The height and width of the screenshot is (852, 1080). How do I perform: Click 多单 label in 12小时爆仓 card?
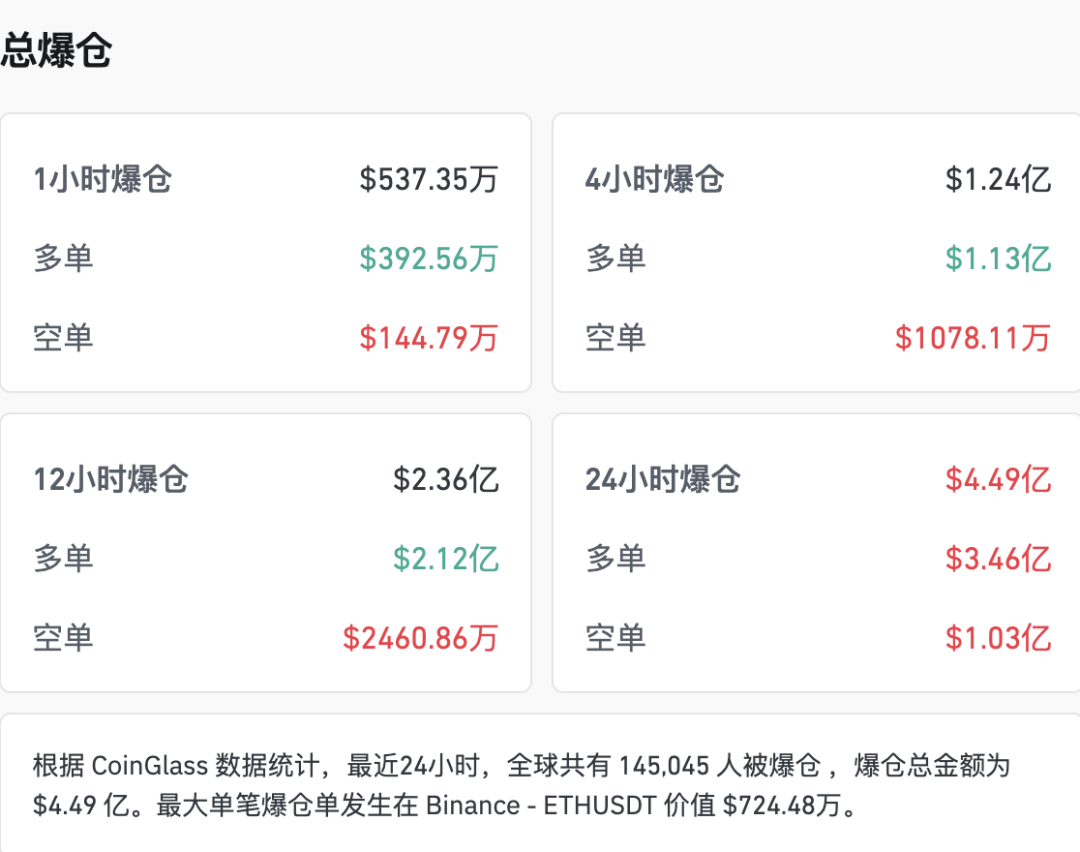coord(63,558)
